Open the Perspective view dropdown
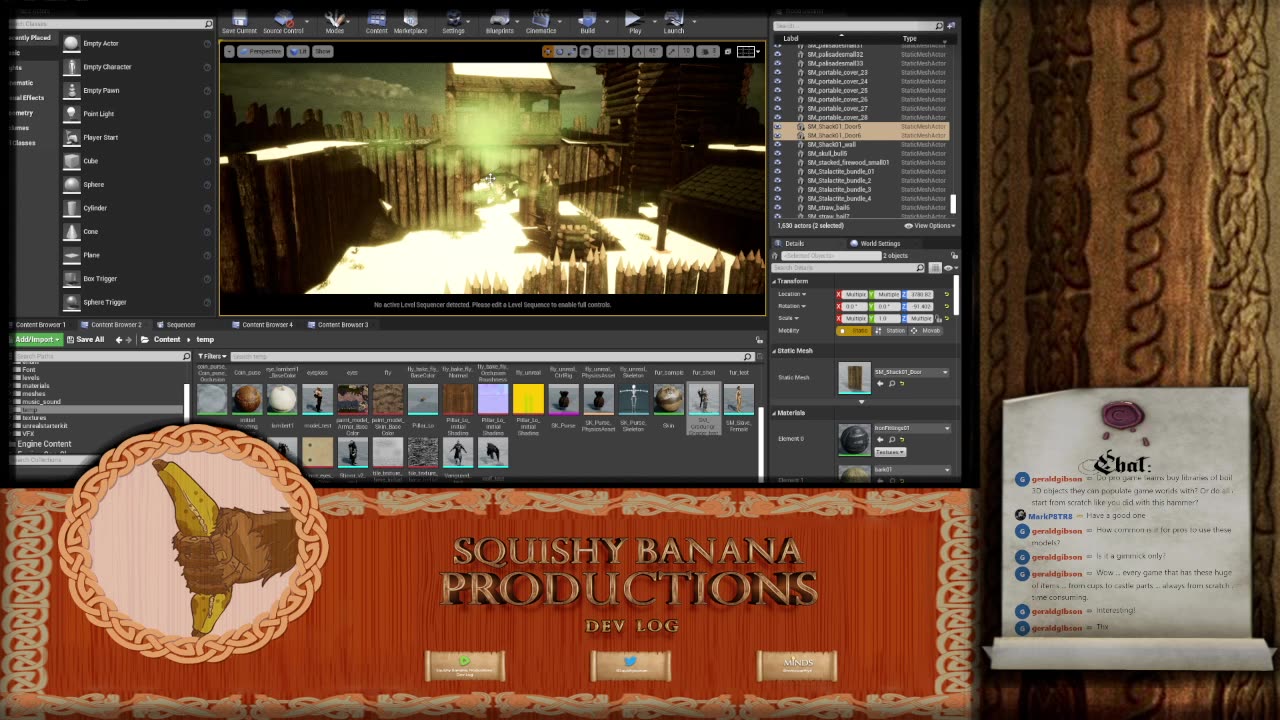The width and height of the screenshot is (1280, 720). [262, 51]
